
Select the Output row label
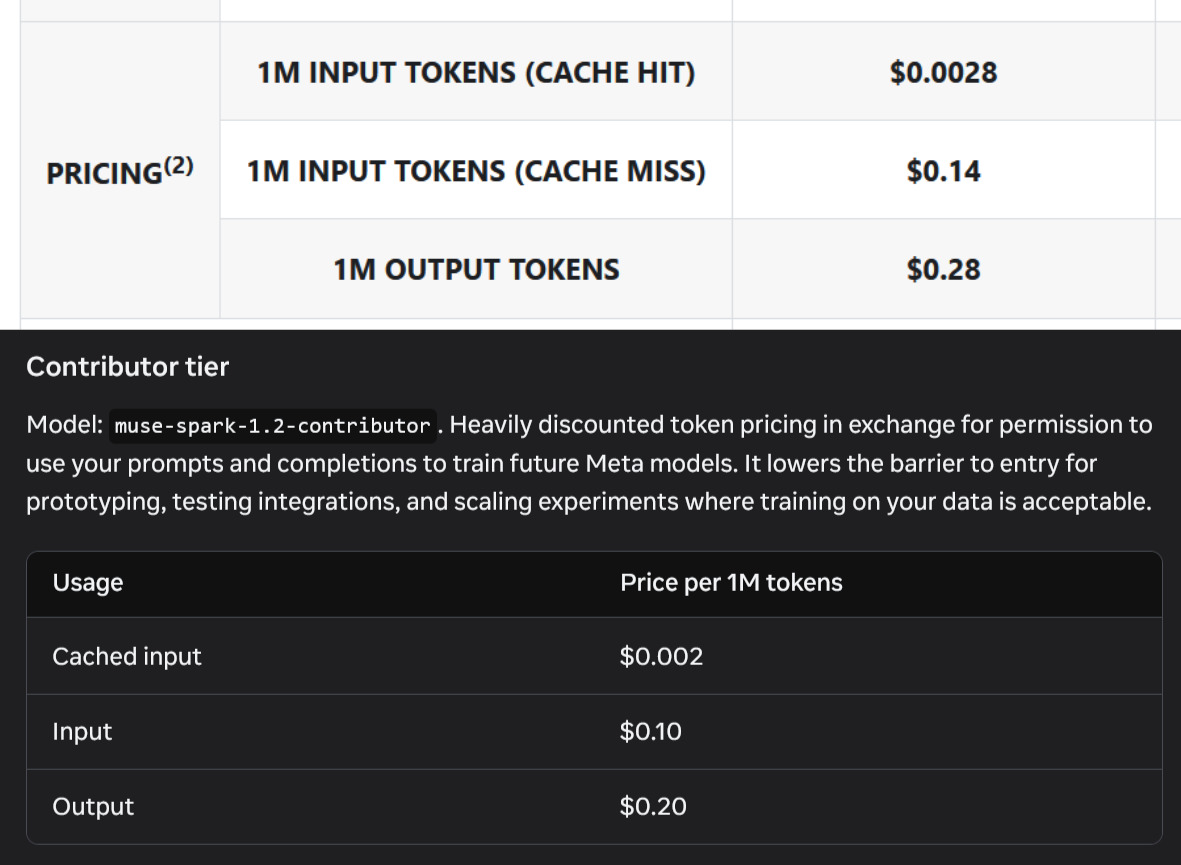[x=93, y=806]
